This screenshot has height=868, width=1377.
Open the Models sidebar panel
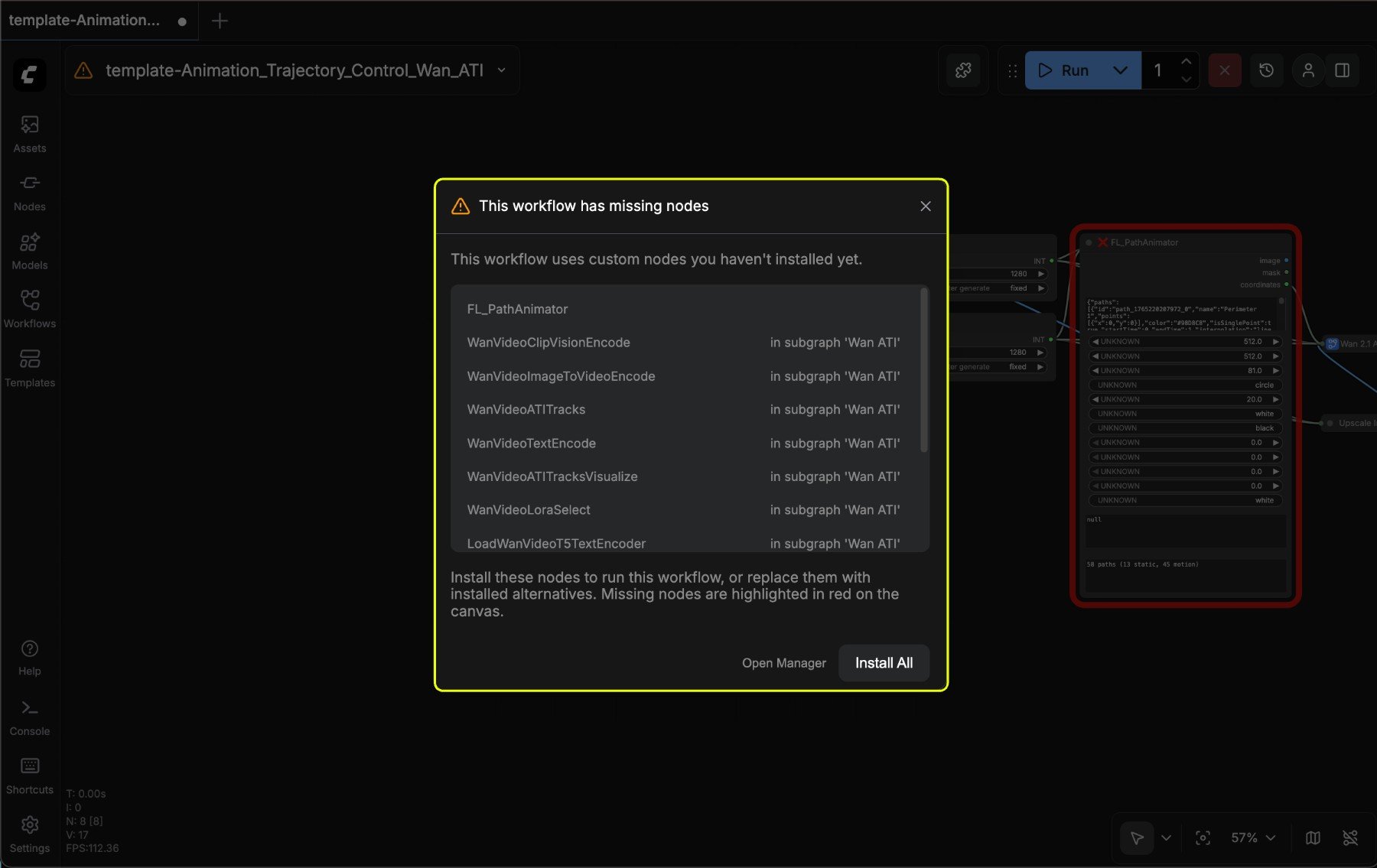30,251
